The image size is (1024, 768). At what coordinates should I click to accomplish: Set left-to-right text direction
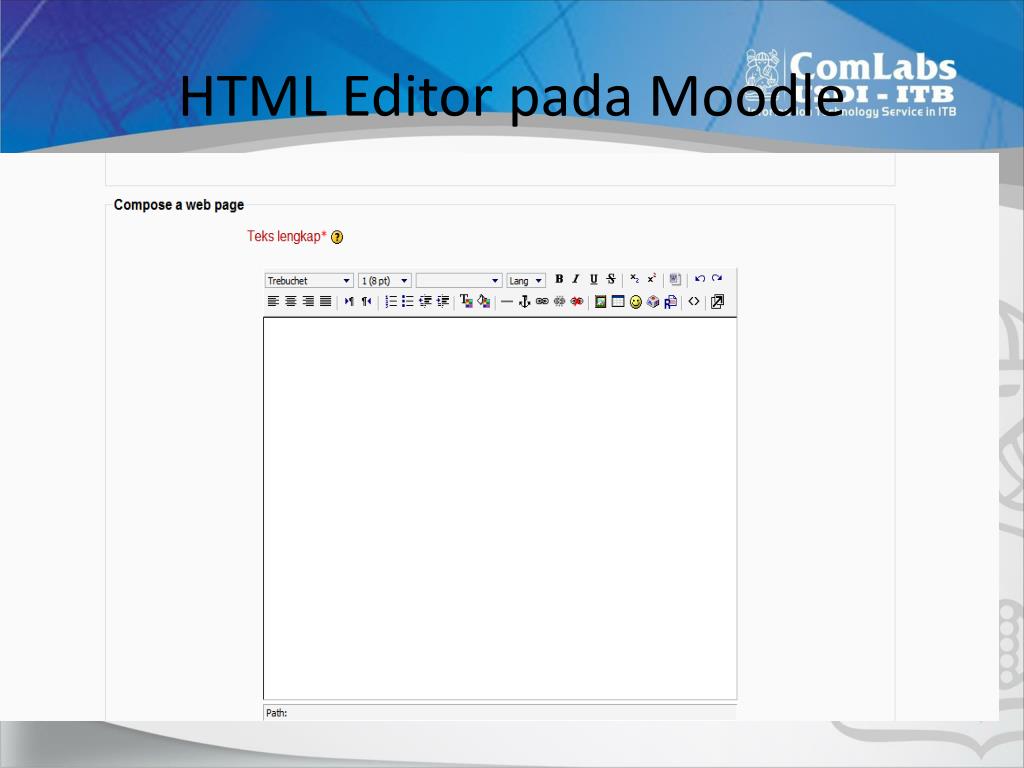pos(349,301)
